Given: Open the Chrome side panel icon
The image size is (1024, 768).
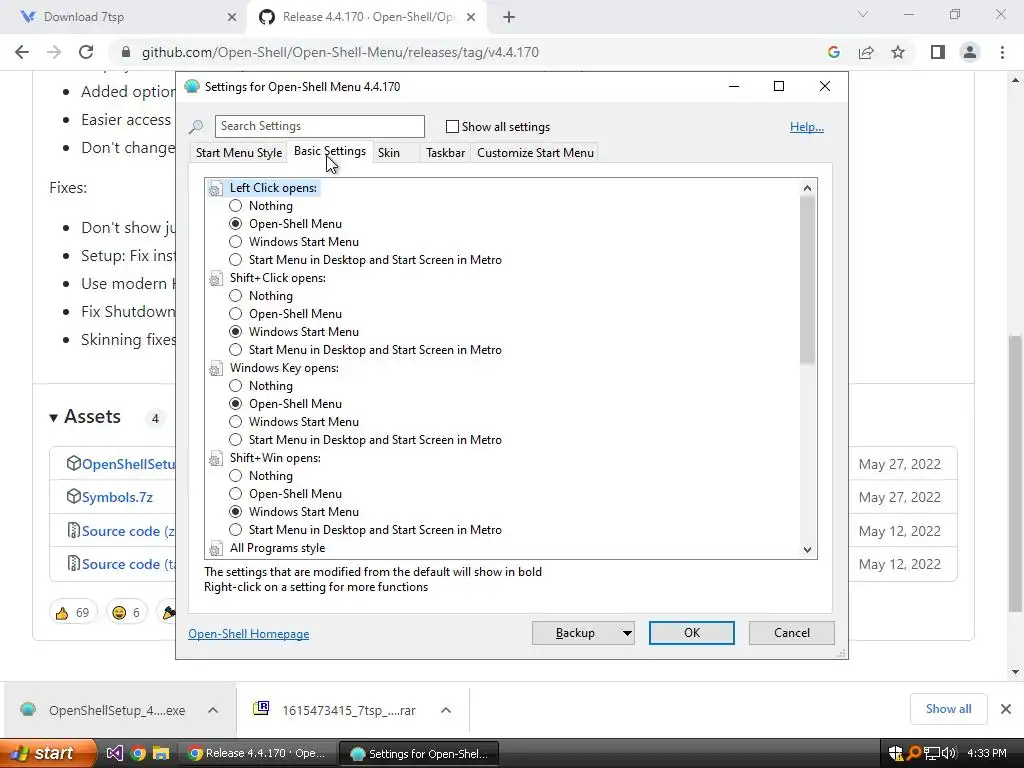Looking at the screenshot, I should pos(938,52).
